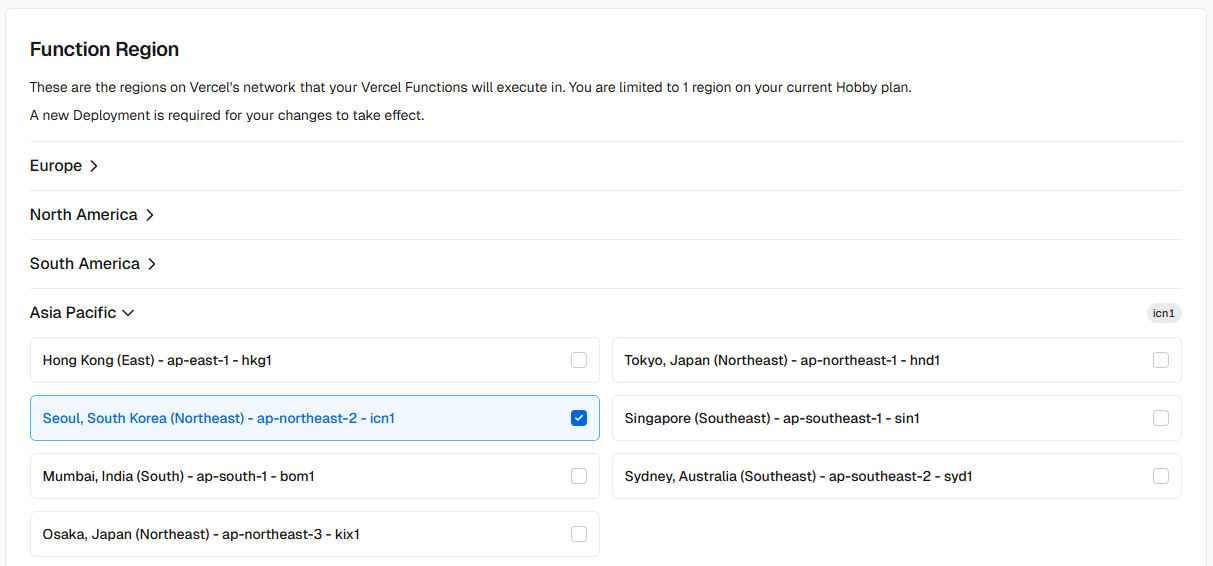Click the Function Region heading
This screenshot has height=566, width=1213.
(104, 49)
